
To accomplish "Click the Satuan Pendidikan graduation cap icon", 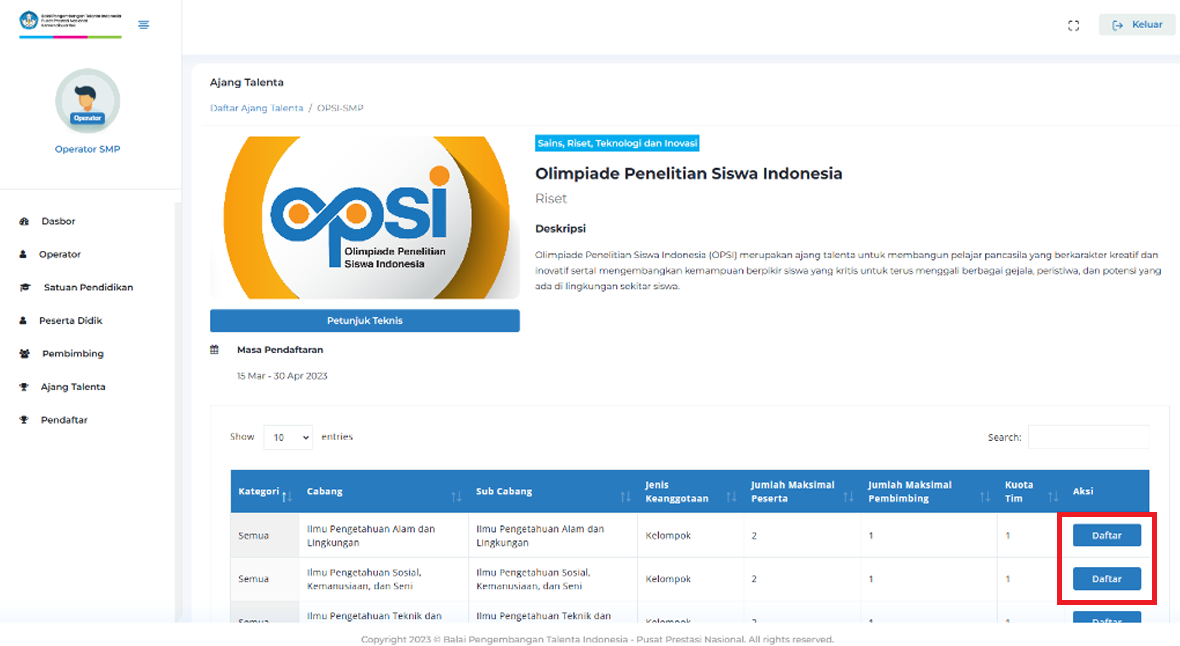I will click(25, 288).
